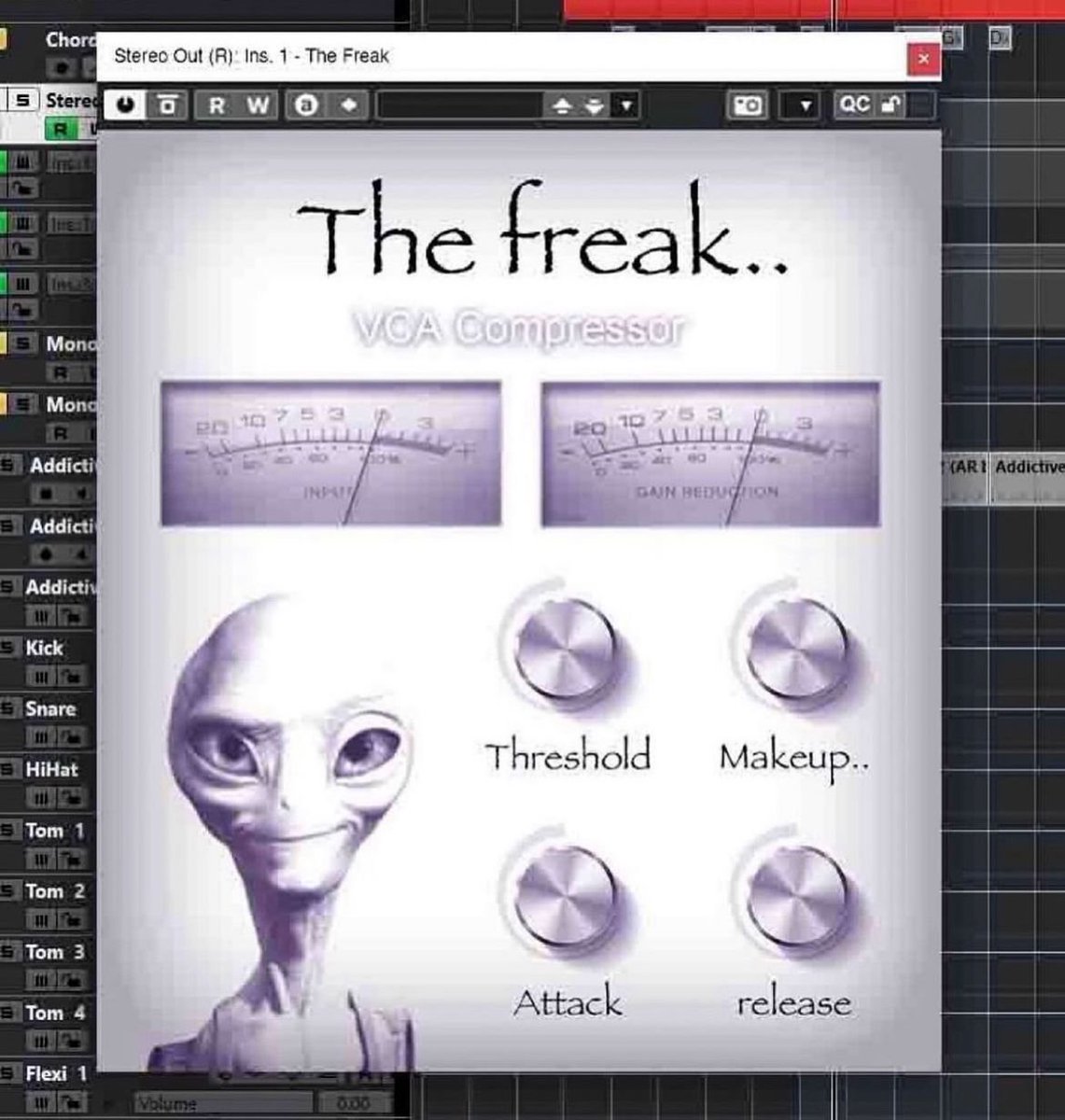The width and height of the screenshot is (1065, 1120).
Task: Click lock icon on Tom 3 track
Action: (72, 981)
